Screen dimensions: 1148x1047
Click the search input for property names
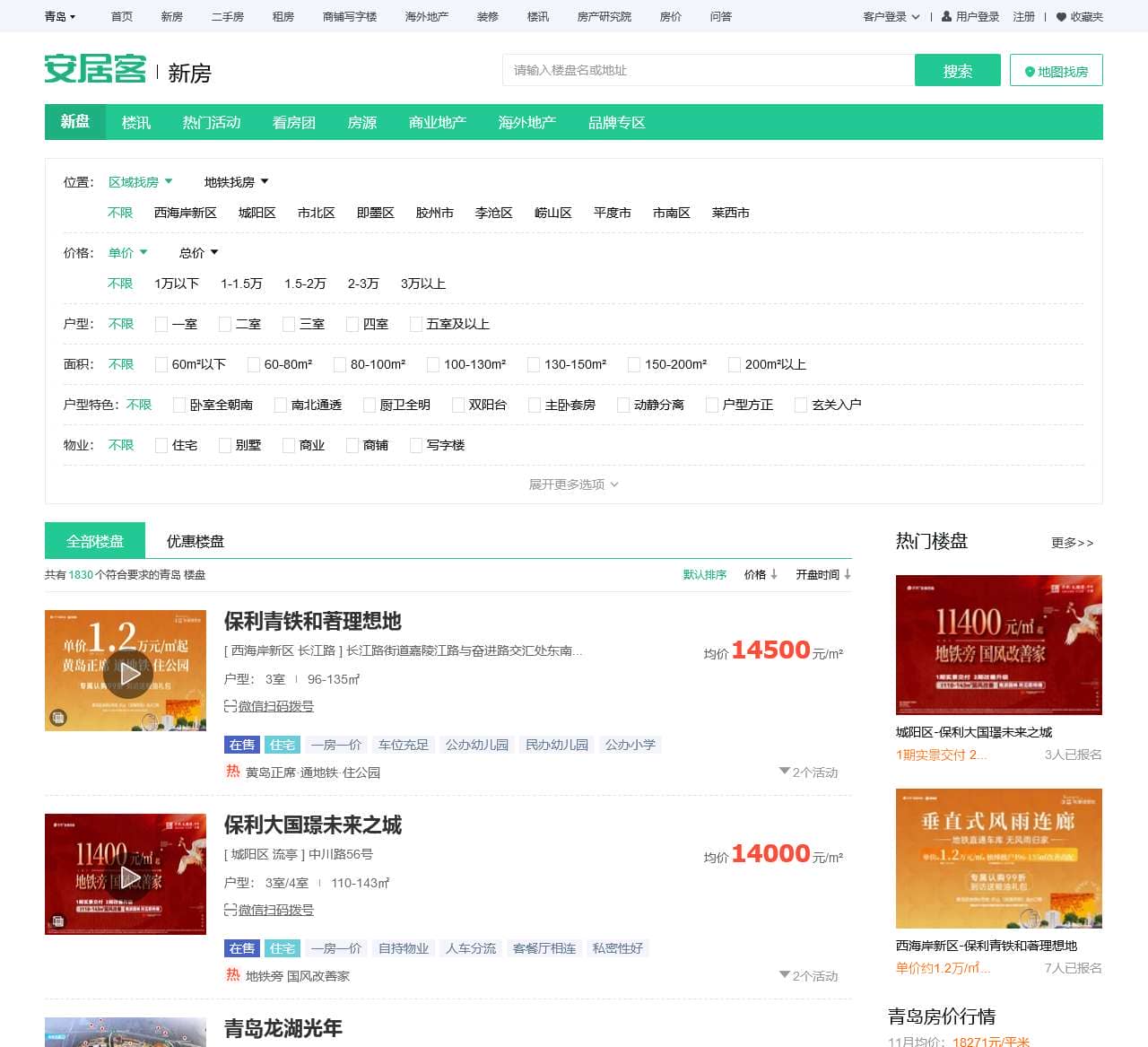tap(708, 70)
